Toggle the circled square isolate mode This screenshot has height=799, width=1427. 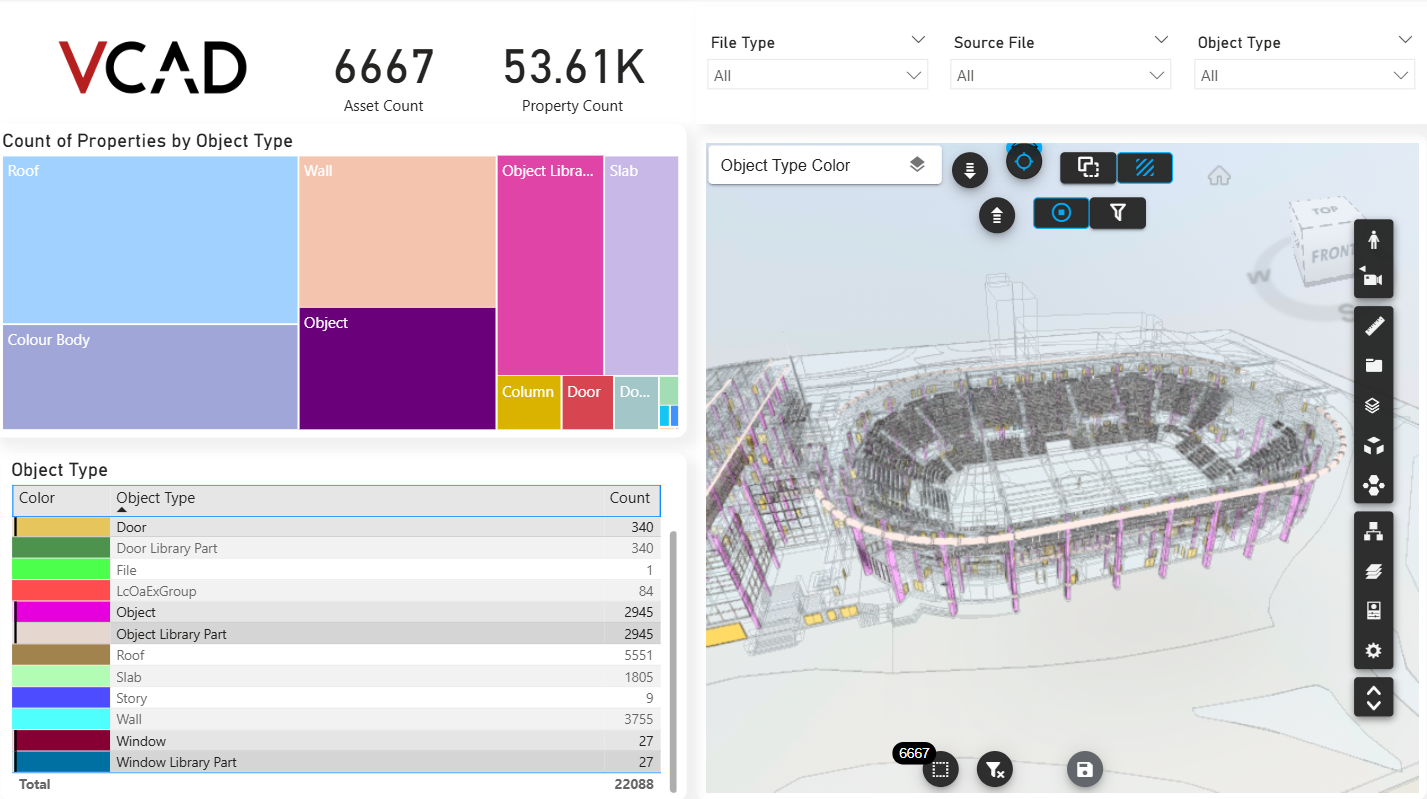pyautogui.click(x=1062, y=213)
